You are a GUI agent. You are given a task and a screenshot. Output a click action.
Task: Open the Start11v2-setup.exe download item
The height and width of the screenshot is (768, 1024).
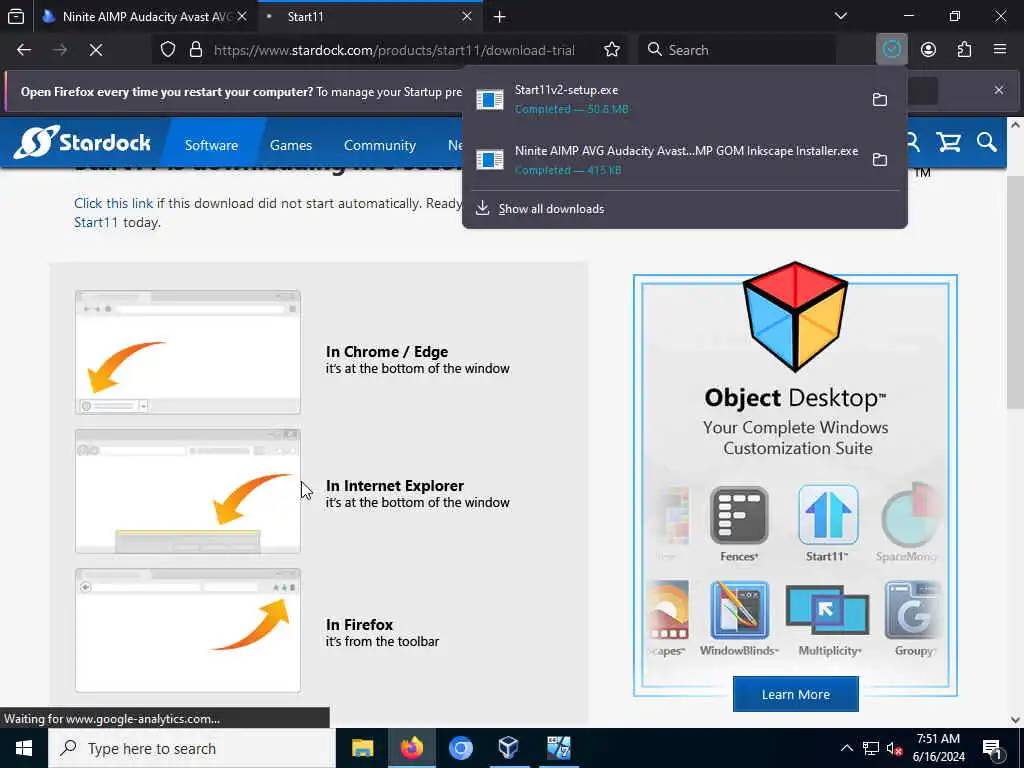click(x=664, y=99)
